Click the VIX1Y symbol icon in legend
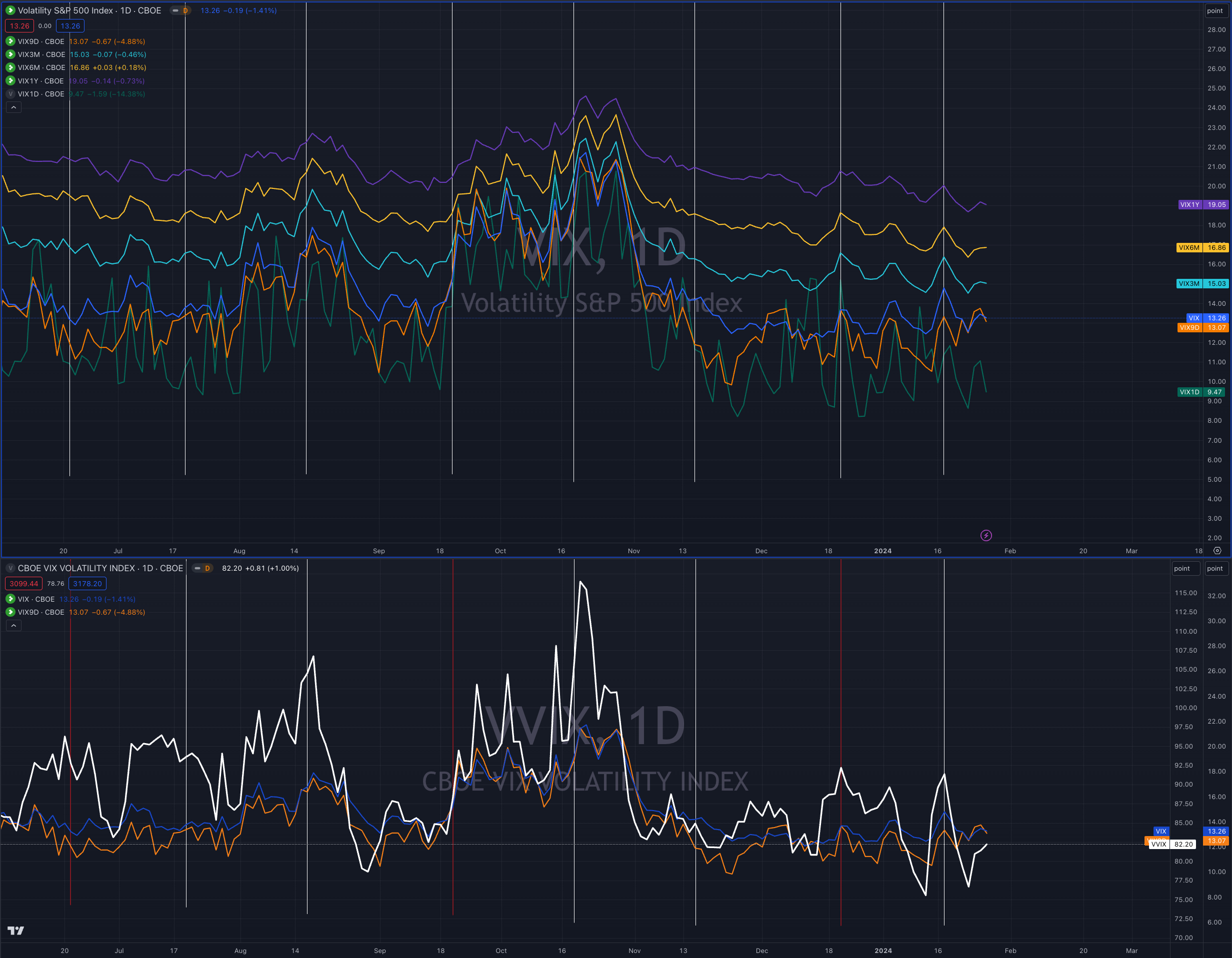Image resolution: width=1232 pixels, height=958 pixels. coord(10,80)
